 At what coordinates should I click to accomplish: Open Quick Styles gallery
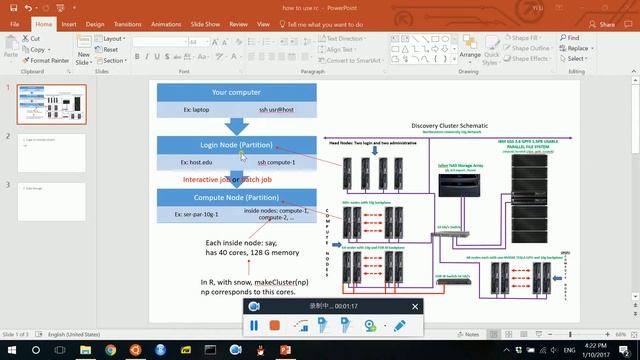pos(491,50)
